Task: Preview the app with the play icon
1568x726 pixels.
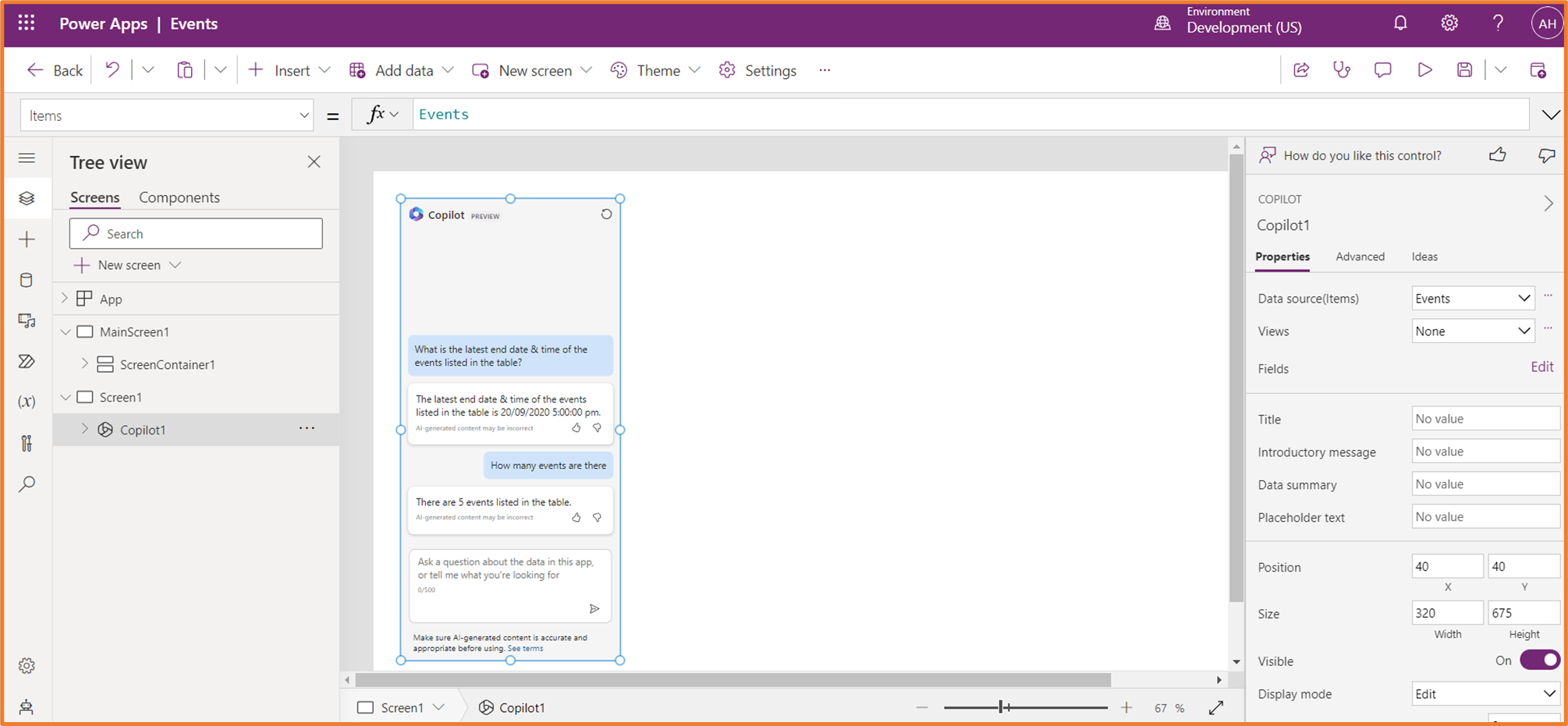Action: [x=1424, y=69]
